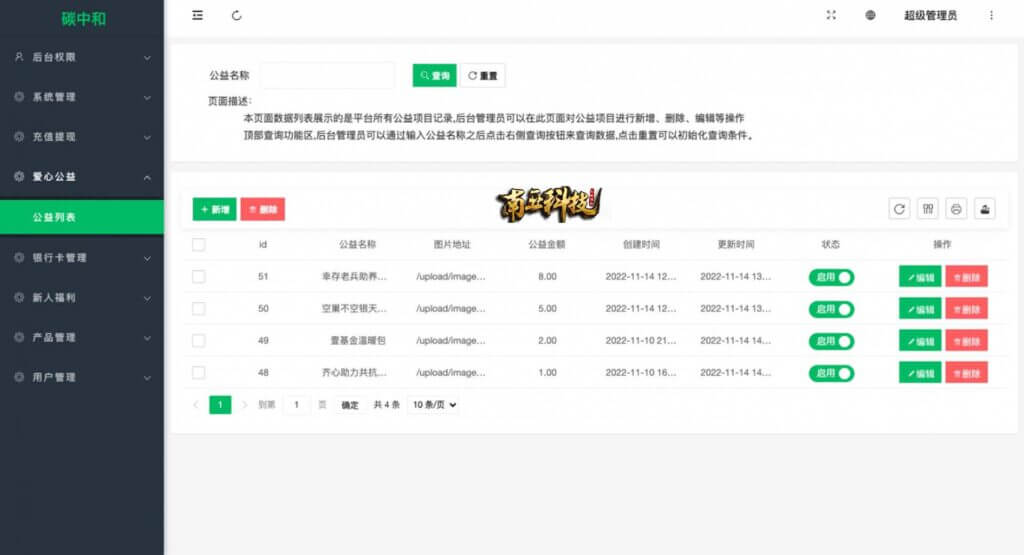Delete the row with id 50
This screenshot has height=555, width=1024.
967,309
